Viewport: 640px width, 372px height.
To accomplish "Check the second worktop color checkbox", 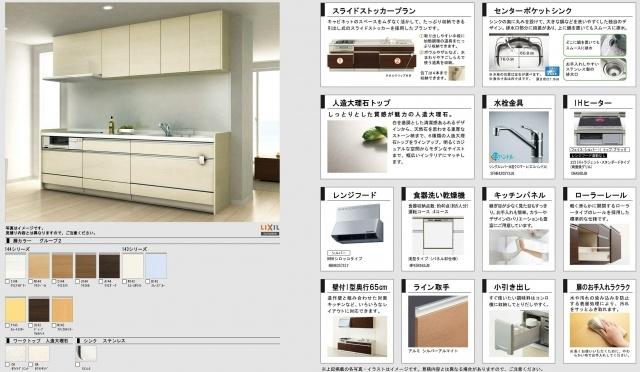I will (31, 364).
